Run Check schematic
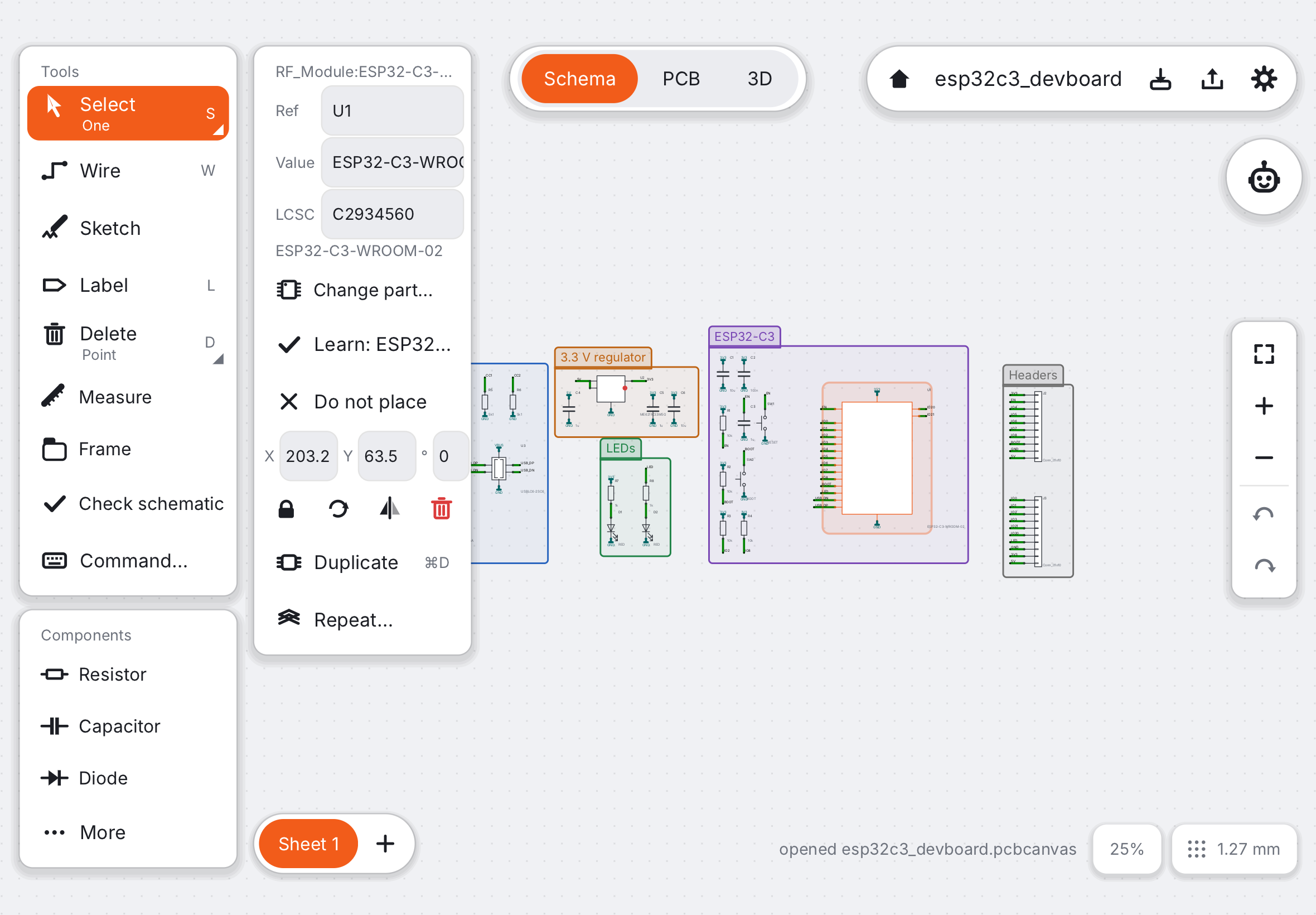 click(x=128, y=503)
